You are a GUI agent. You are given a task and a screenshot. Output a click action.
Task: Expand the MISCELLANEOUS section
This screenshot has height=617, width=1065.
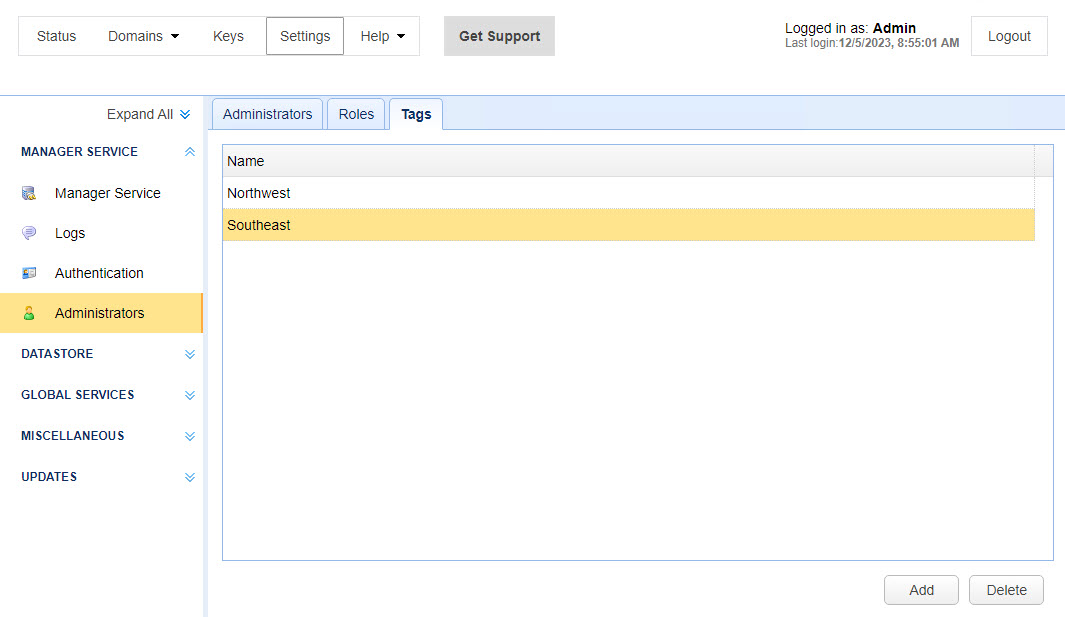pyautogui.click(x=190, y=436)
